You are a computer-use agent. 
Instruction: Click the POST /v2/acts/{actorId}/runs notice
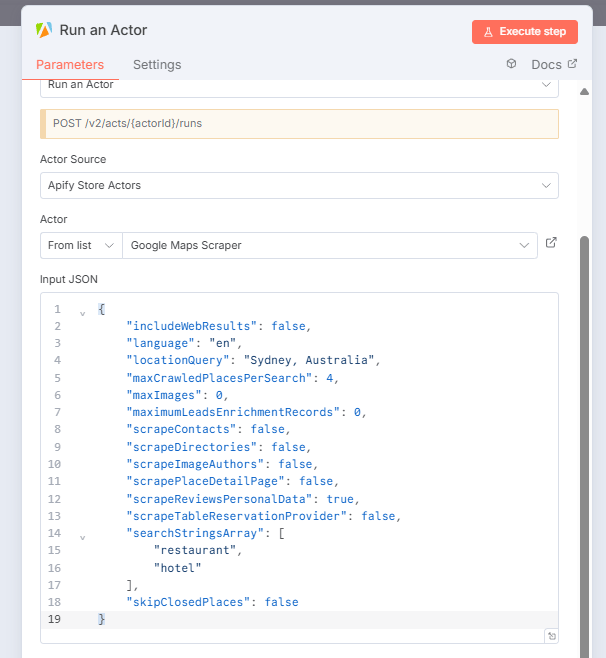299,124
